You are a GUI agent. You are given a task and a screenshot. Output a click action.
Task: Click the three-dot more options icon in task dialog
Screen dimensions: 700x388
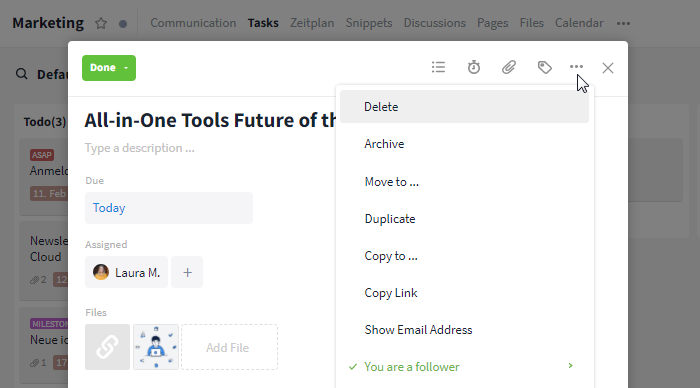click(576, 67)
